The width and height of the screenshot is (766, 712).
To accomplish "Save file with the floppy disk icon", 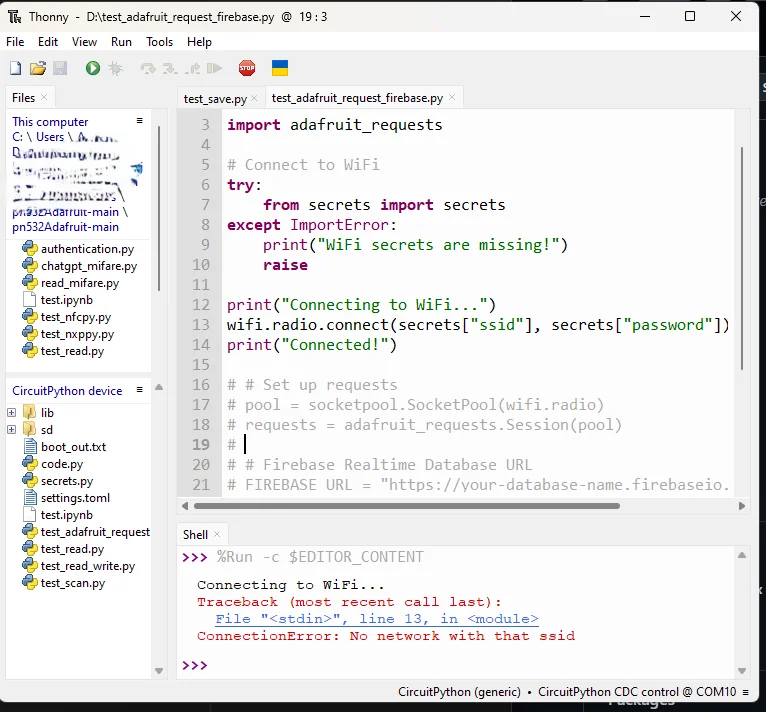I will (x=60, y=68).
